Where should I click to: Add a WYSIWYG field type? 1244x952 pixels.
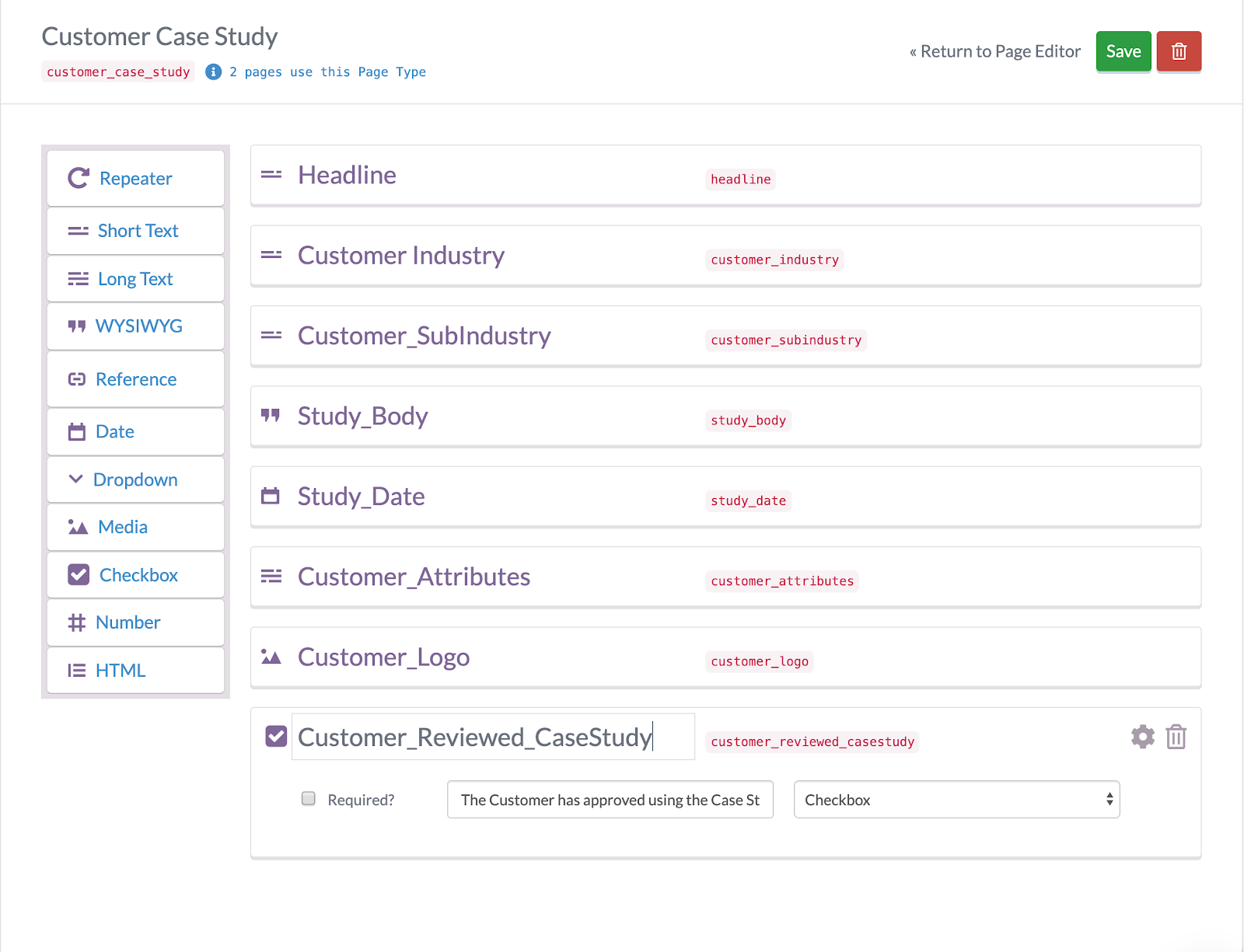tap(135, 326)
